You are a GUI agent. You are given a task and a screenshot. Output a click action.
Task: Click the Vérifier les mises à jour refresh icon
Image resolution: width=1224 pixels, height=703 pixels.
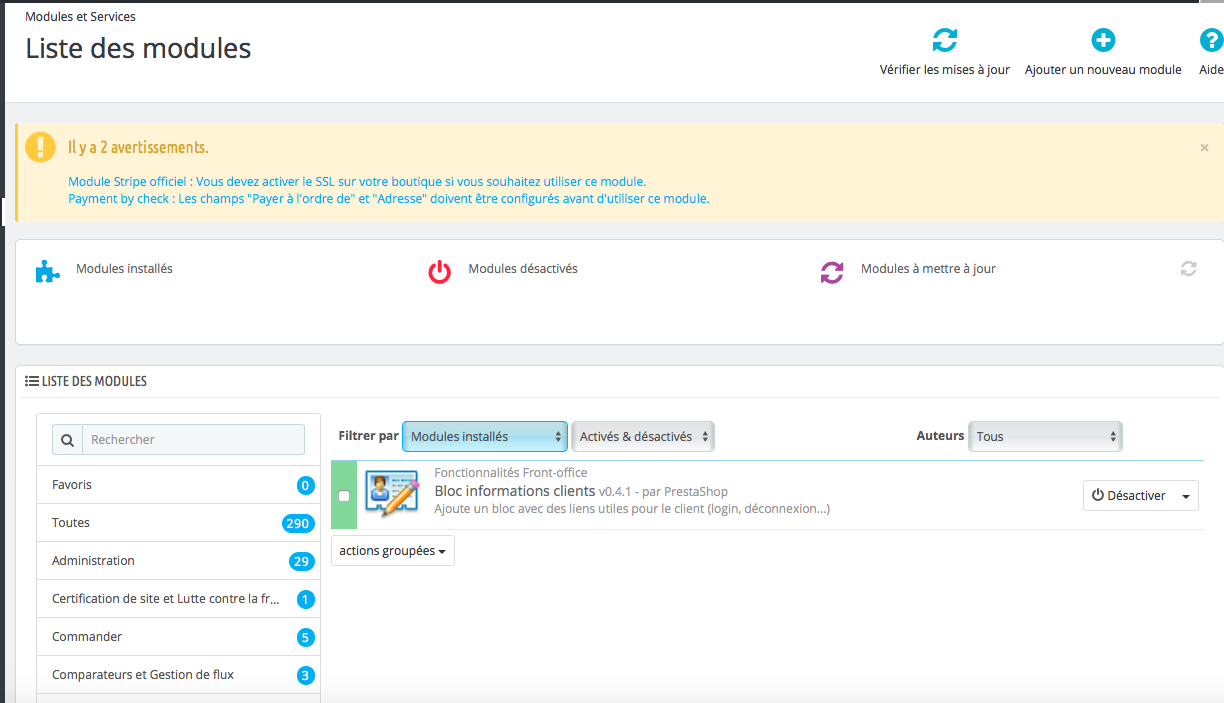pyautogui.click(x=945, y=40)
